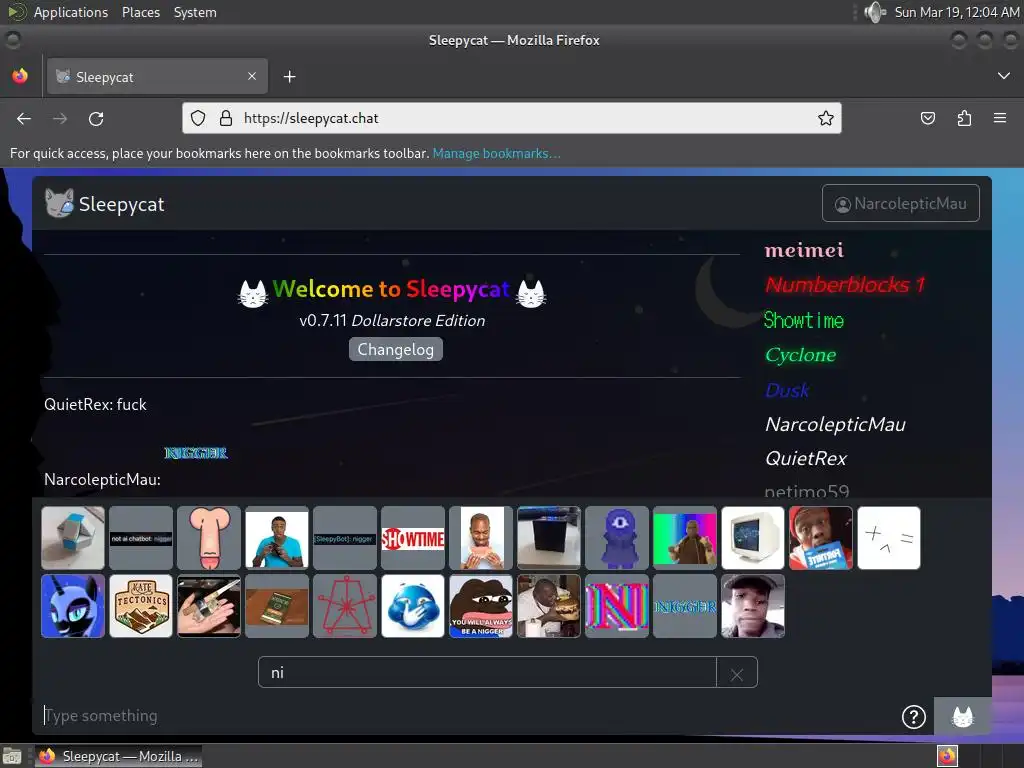
Task: Open the System menu
Action: click(x=195, y=12)
